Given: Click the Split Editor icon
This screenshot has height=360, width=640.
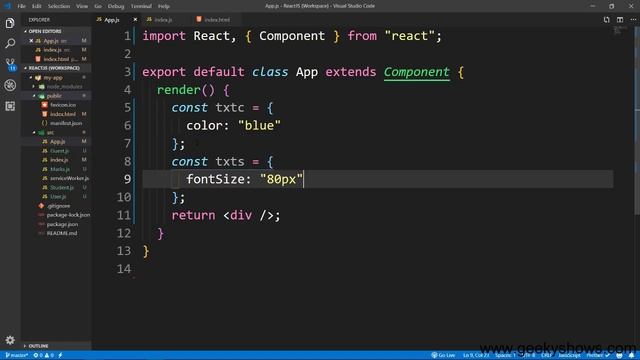Looking at the screenshot, I should [x=620, y=20].
